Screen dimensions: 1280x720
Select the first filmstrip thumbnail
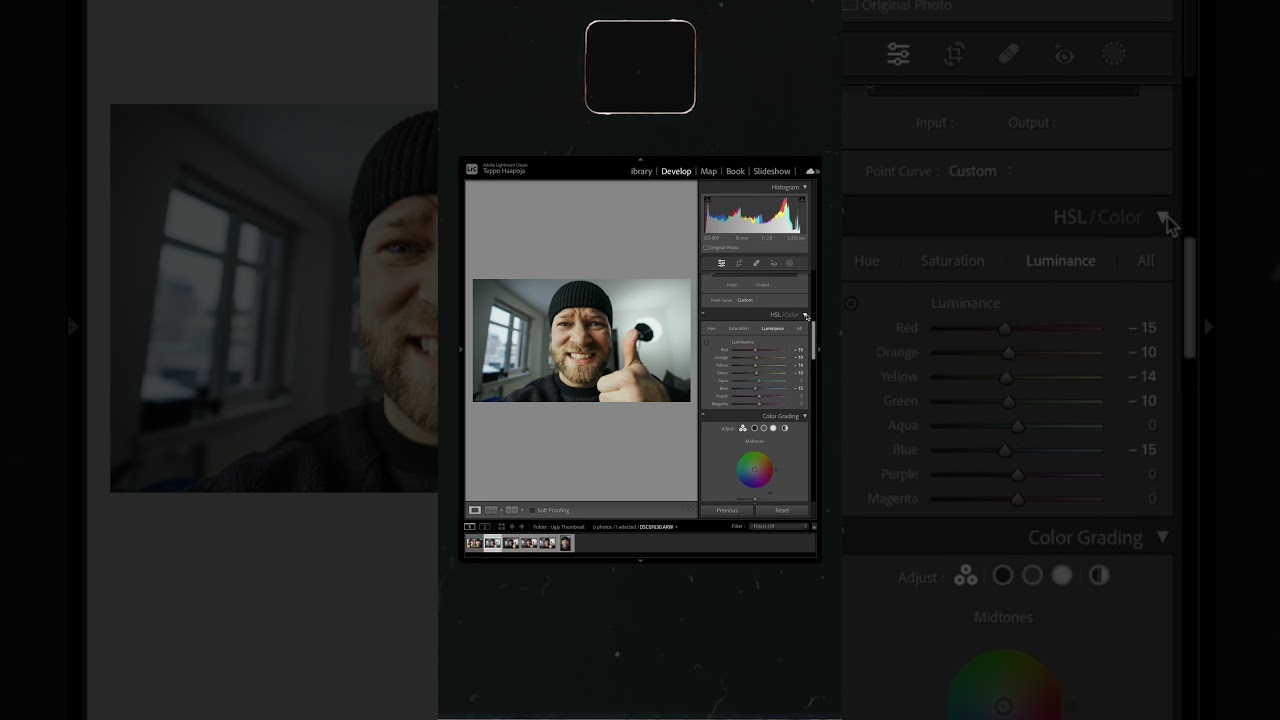tap(475, 543)
